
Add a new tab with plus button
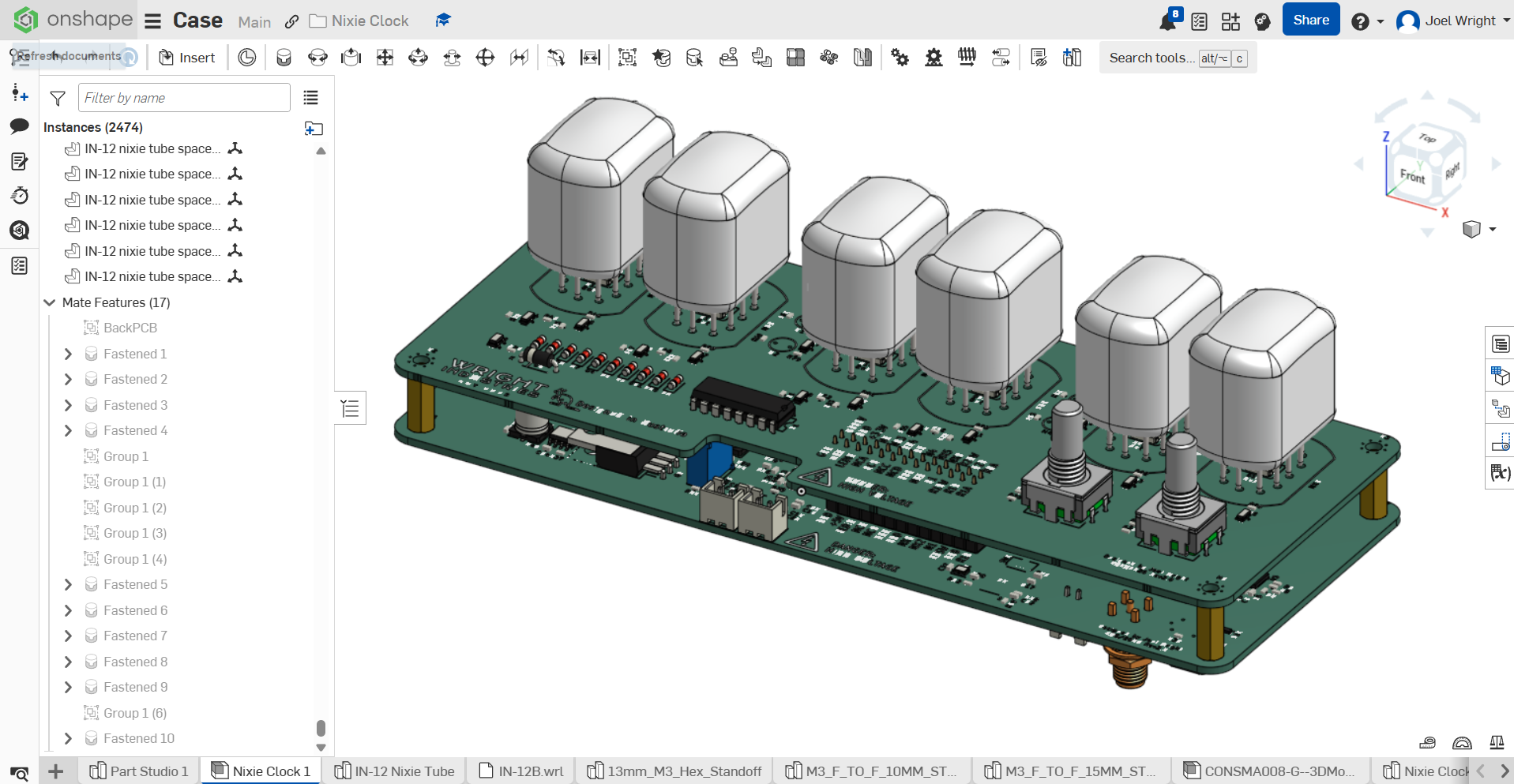(x=56, y=771)
